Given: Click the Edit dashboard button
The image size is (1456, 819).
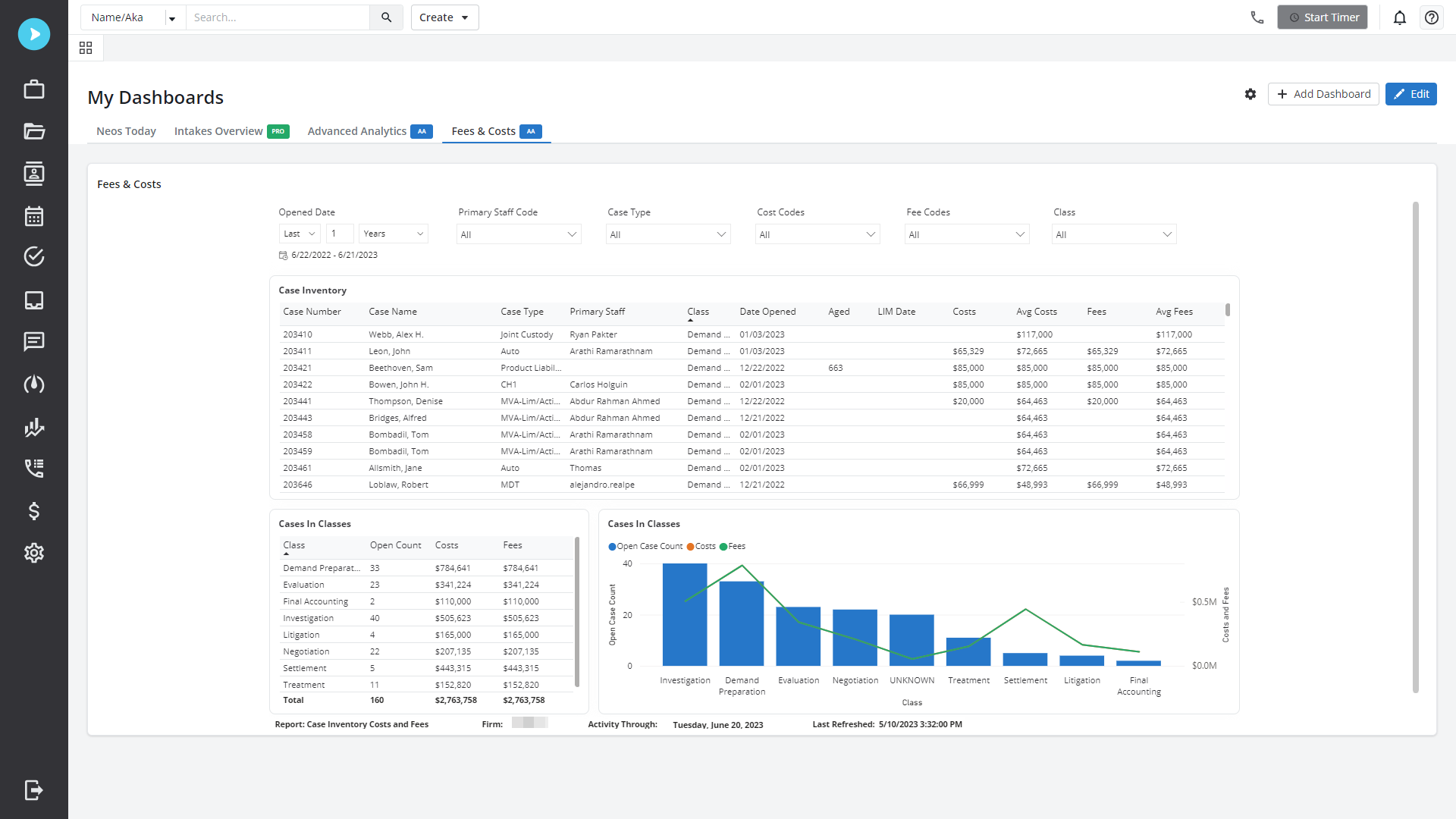Looking at the screenshot, I should 1410,94.
